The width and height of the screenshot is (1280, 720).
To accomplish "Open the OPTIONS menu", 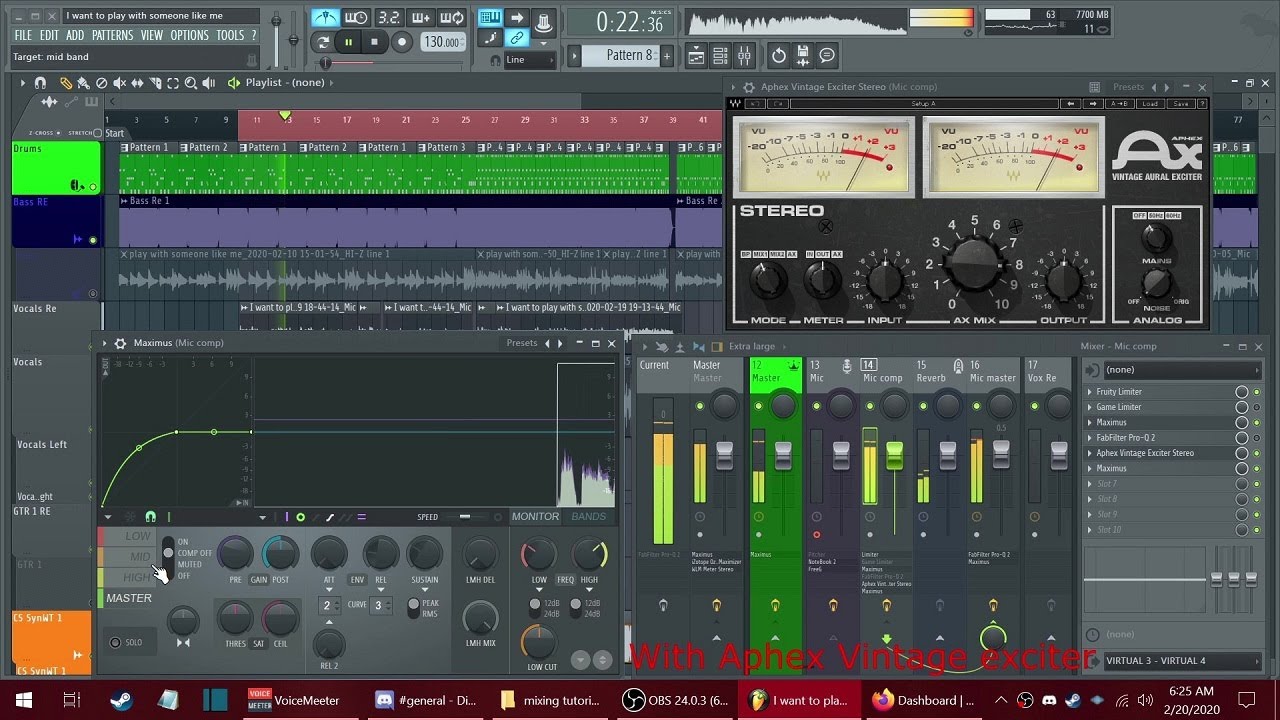I will coord(189,35).
